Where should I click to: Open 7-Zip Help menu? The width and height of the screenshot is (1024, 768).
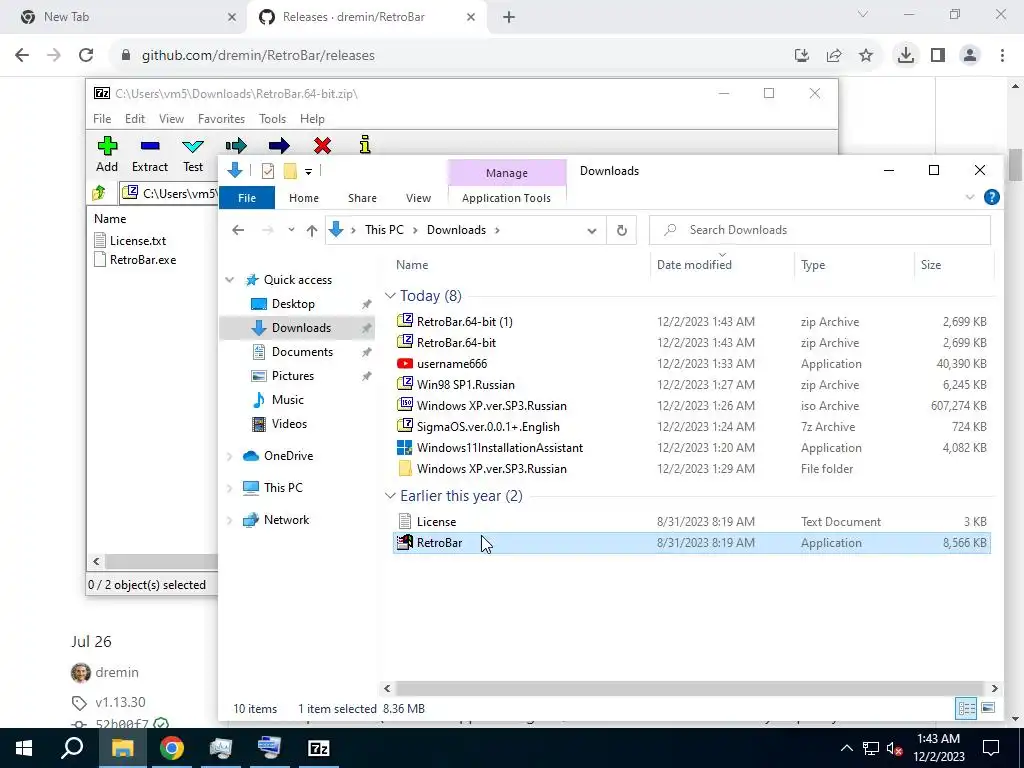[x=312, y=119]
